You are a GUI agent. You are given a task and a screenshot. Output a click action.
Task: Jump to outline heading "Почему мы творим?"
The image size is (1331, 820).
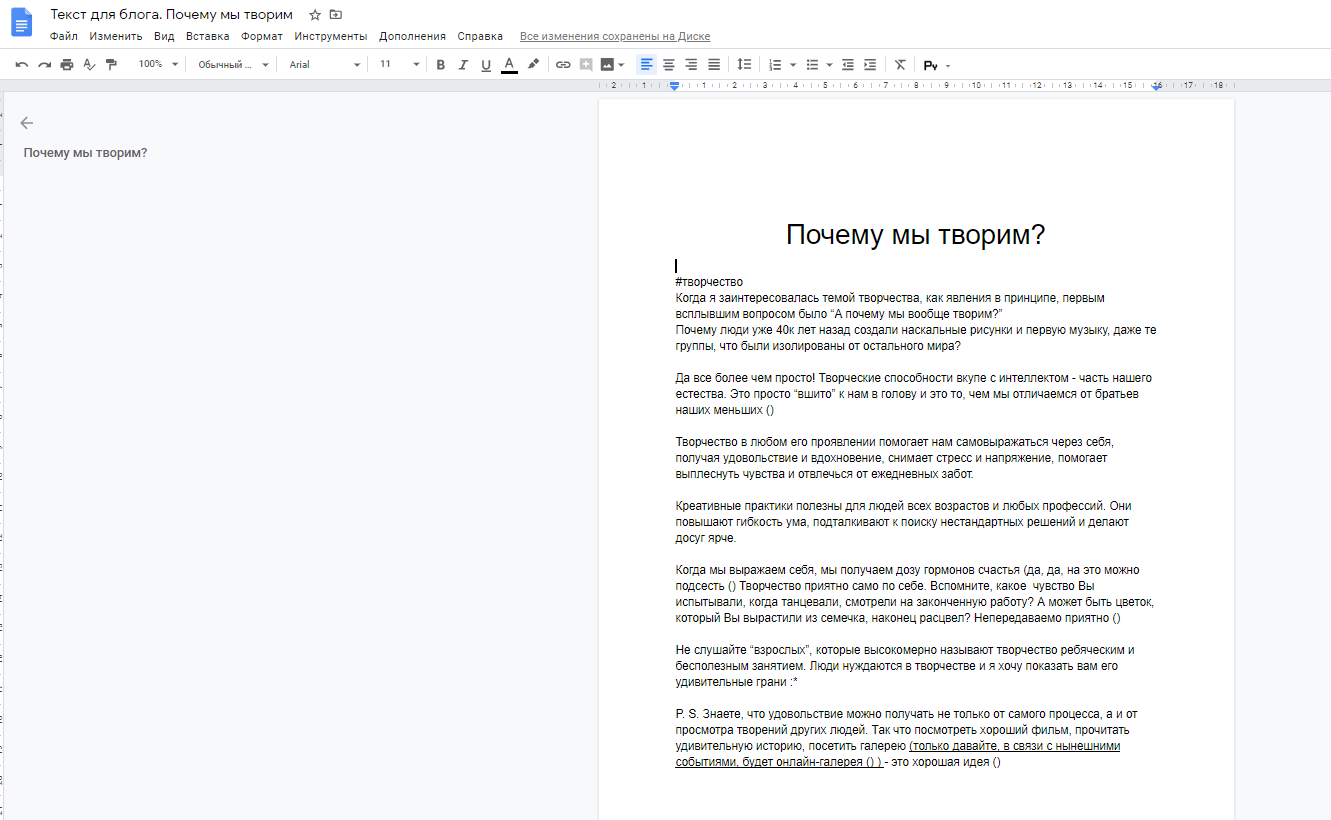pos(86,153)
